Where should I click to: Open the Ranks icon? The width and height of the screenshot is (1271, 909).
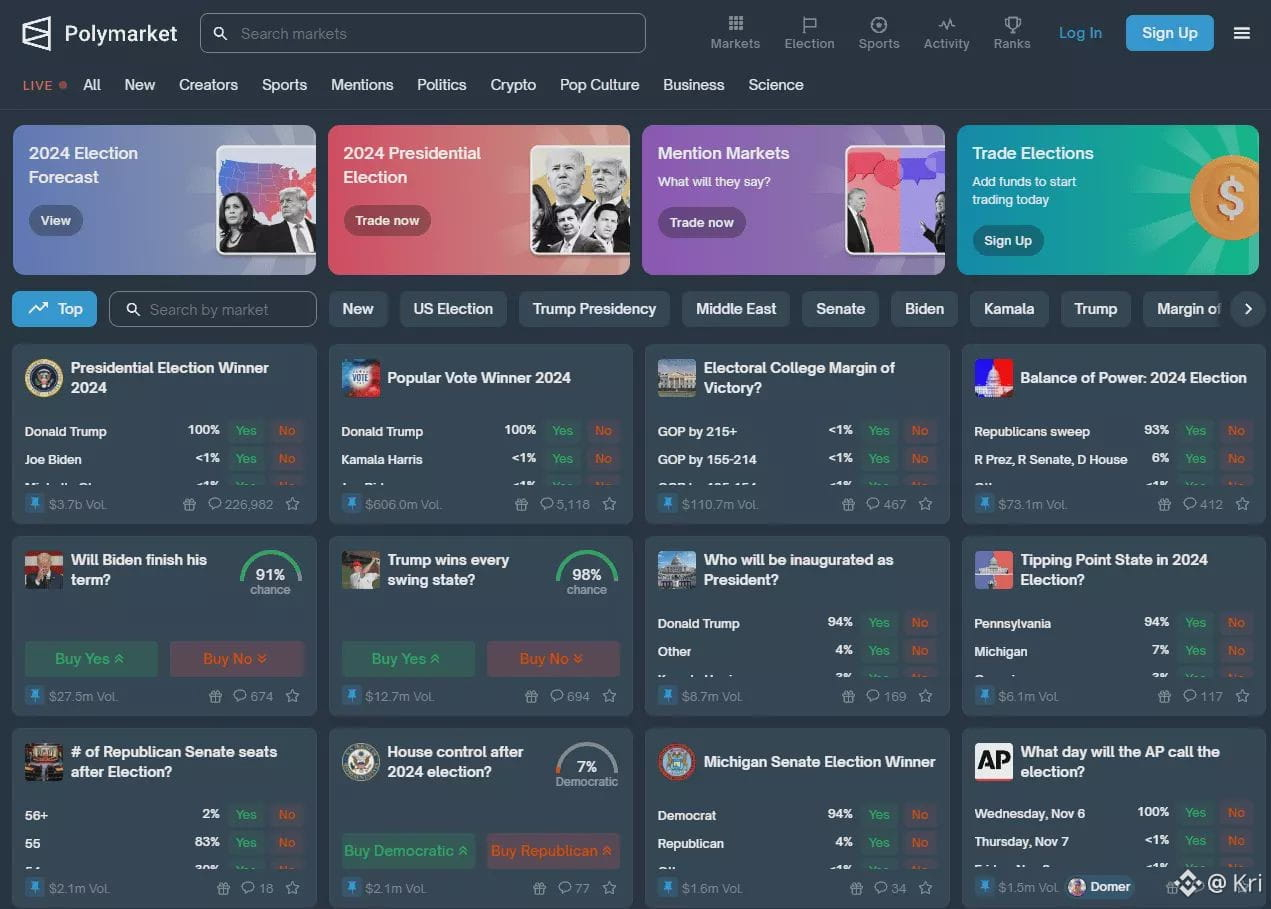pyautogui.click(x=1011, y=25)
